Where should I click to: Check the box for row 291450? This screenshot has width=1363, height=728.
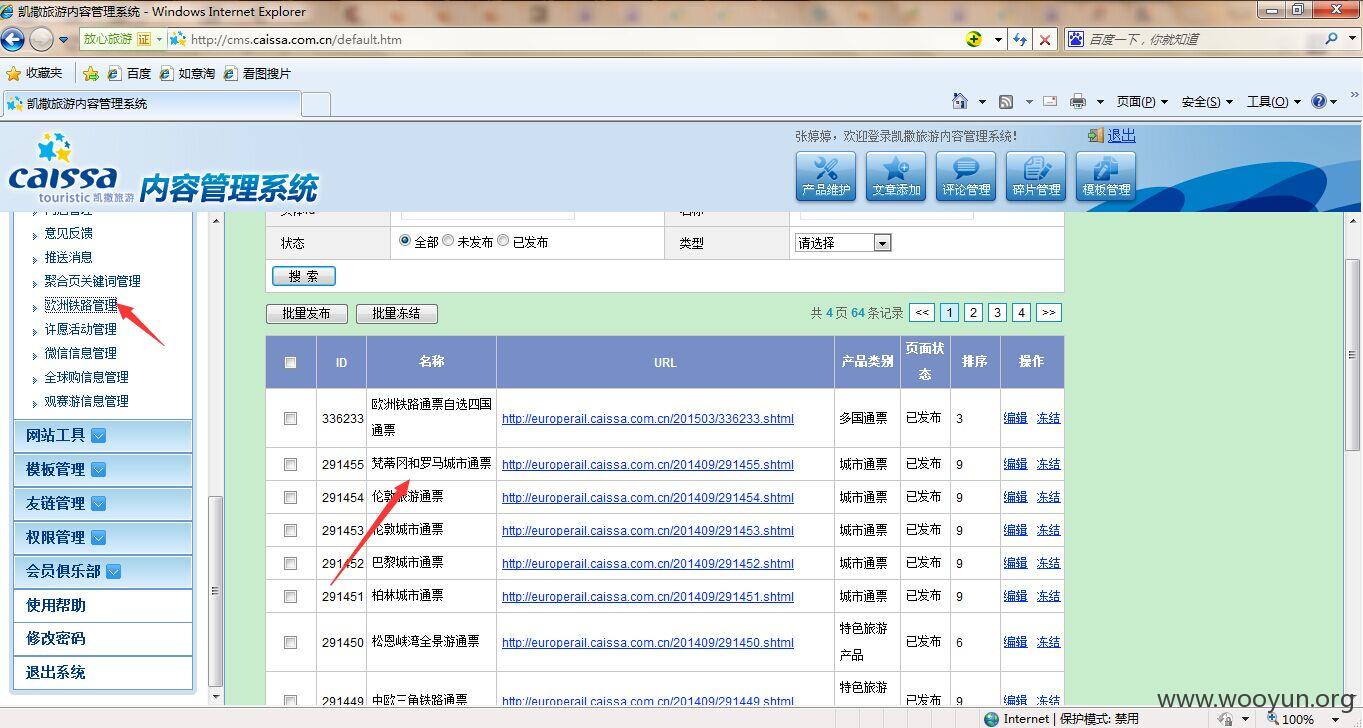290,642
